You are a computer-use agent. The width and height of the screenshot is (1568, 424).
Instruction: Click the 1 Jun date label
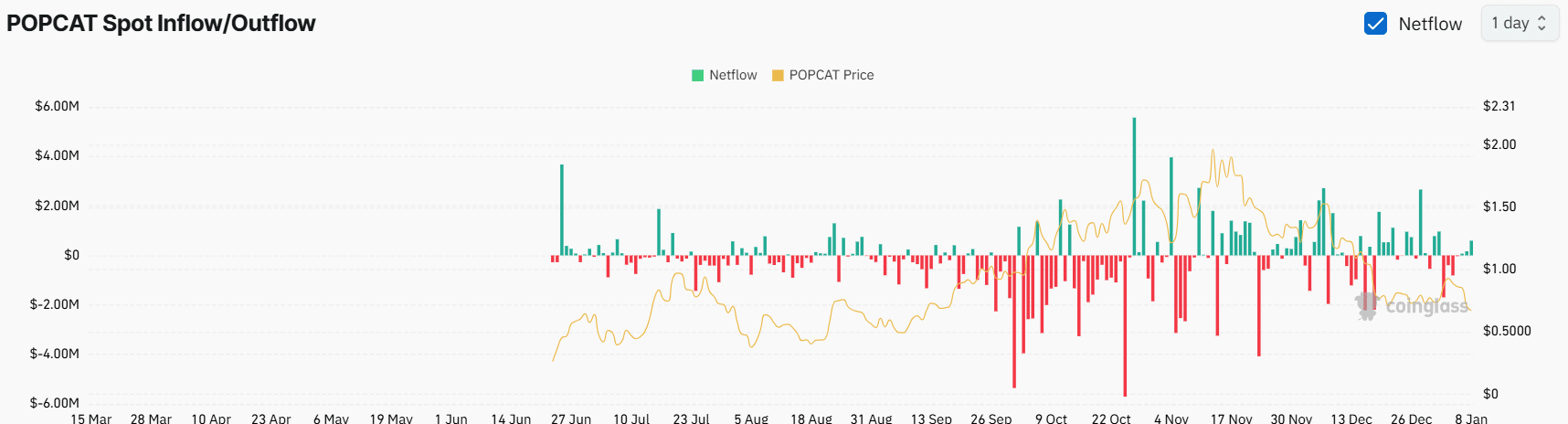(451, 418)
